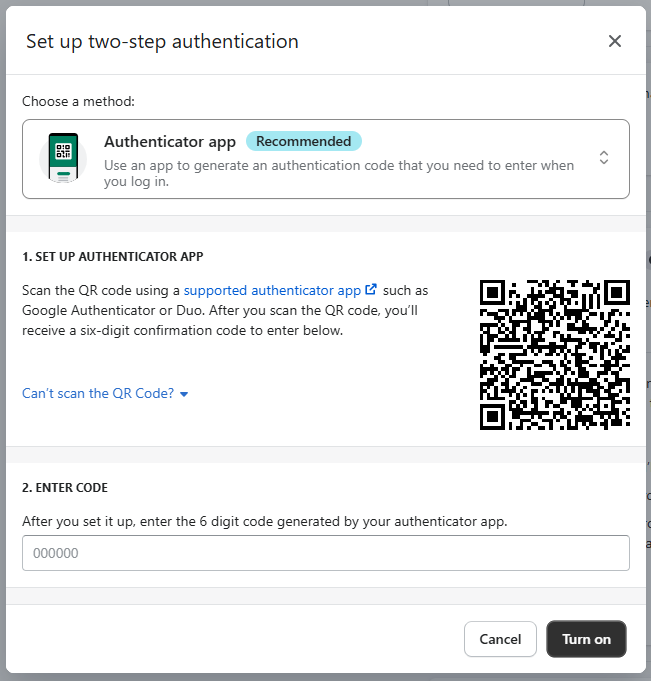Image resolution: width=651 pixels, height=681 pixels.
Task: Click the Authenticator app method title
Action: pyautogui.click(x=170, y=142)
